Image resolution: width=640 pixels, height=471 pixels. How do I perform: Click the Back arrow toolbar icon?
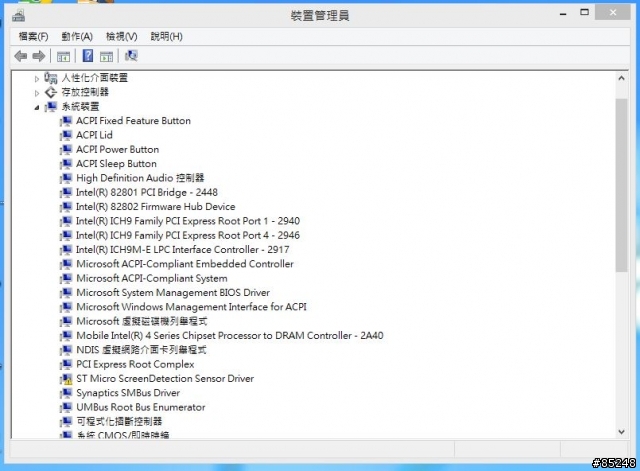[20, 56]
